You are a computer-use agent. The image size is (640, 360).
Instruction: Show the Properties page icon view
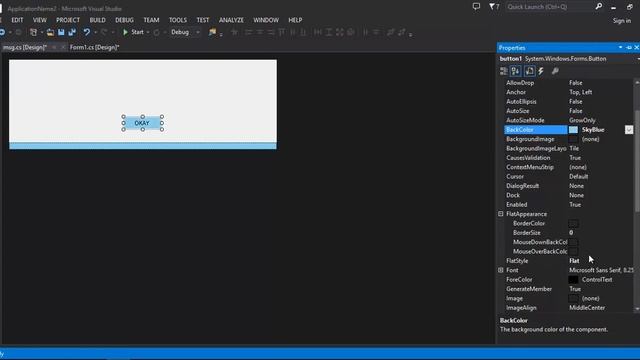pyautogui.click(x=529, y=71)
